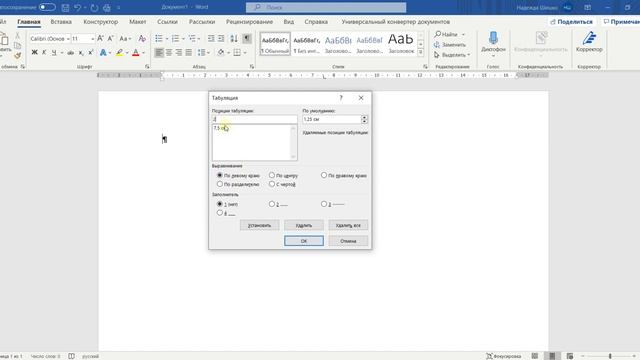This screenshot has width=640, height=360.
Task: Click the Justify alignment icon
Action: coord(188,52)
